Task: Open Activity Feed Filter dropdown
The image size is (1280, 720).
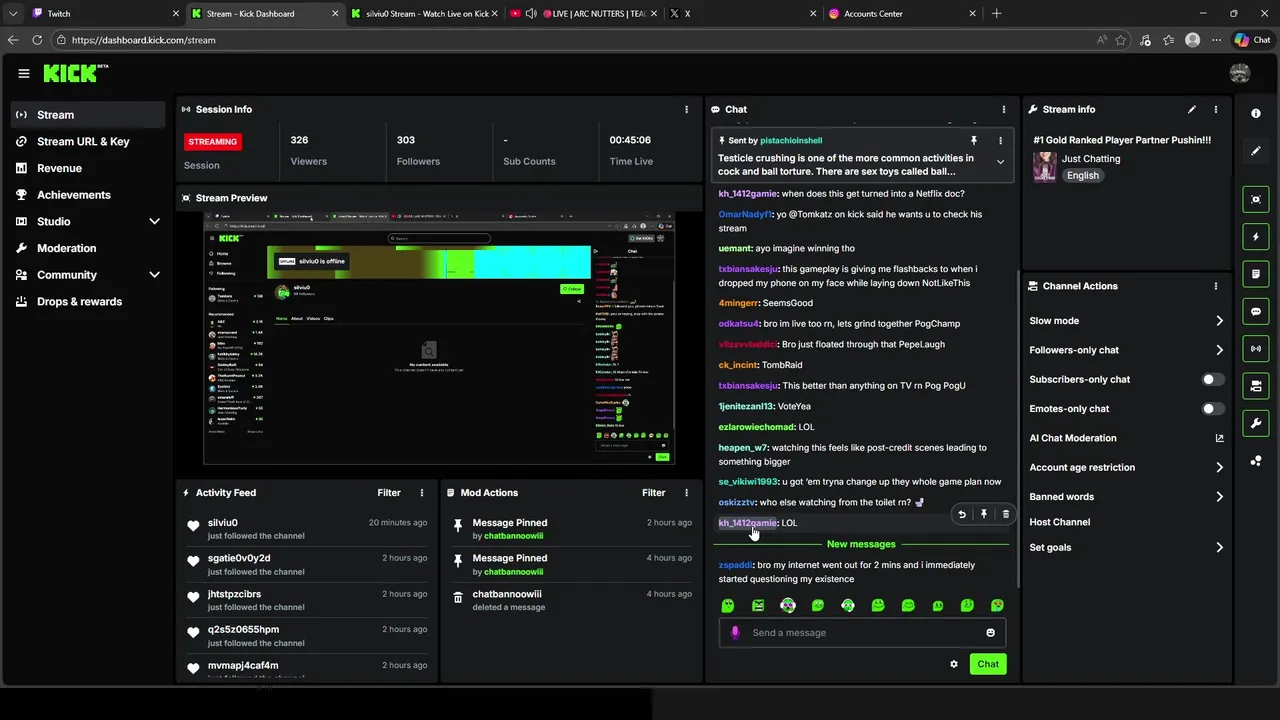Action: click(389, 493)
